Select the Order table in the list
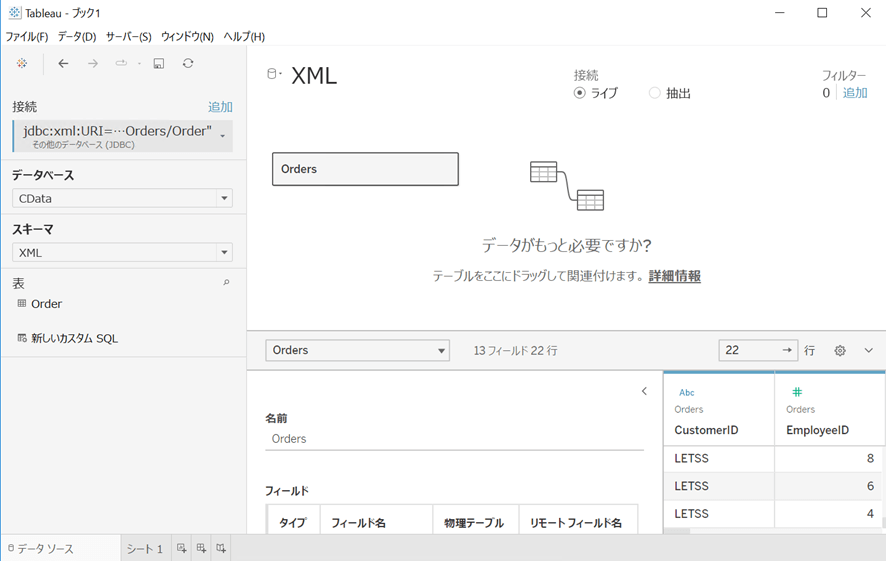The height and width of the screenshot is (561, 886). click(x=46, y=304)
